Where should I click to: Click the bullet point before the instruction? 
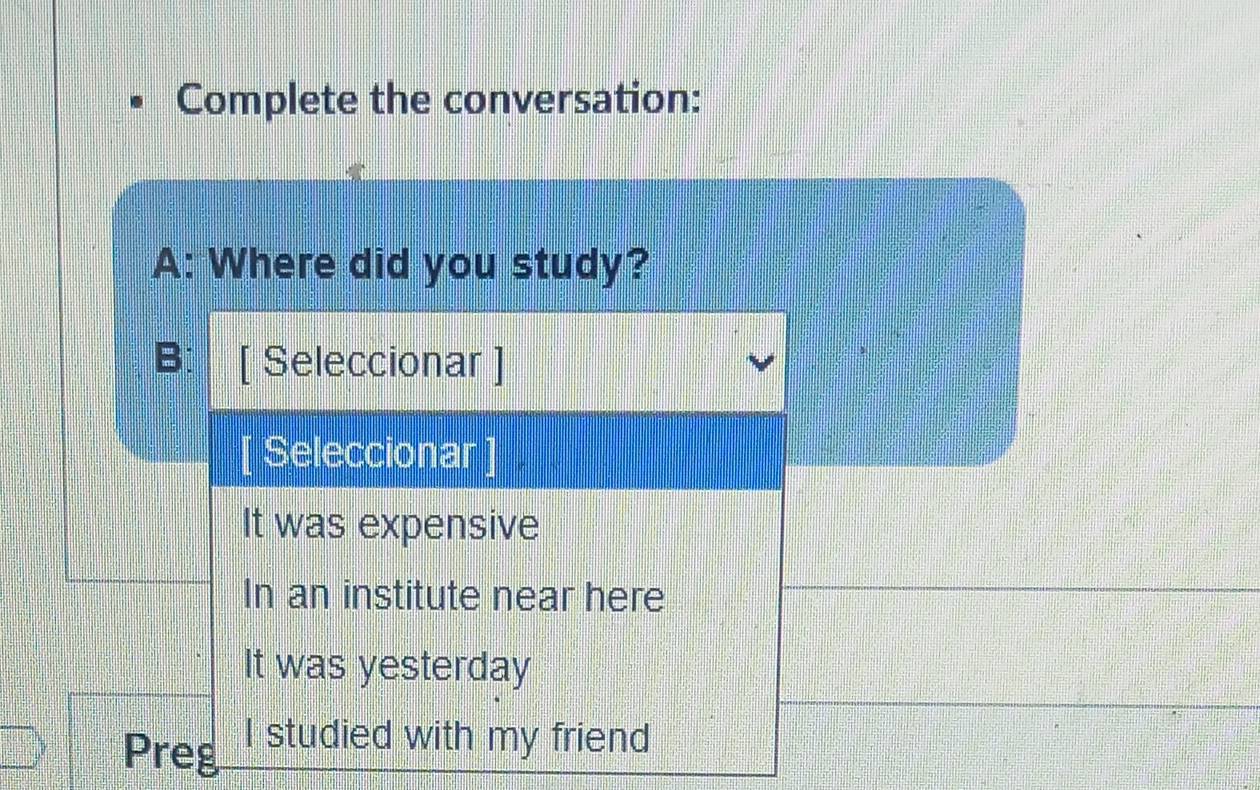[141, 103]
